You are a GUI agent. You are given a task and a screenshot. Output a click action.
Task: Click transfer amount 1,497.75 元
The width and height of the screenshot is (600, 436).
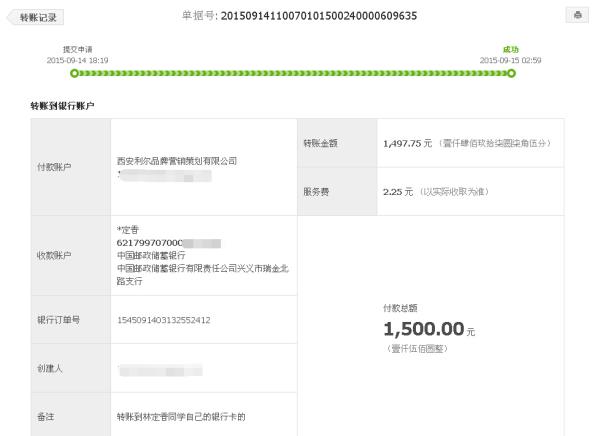coord(408,143)
